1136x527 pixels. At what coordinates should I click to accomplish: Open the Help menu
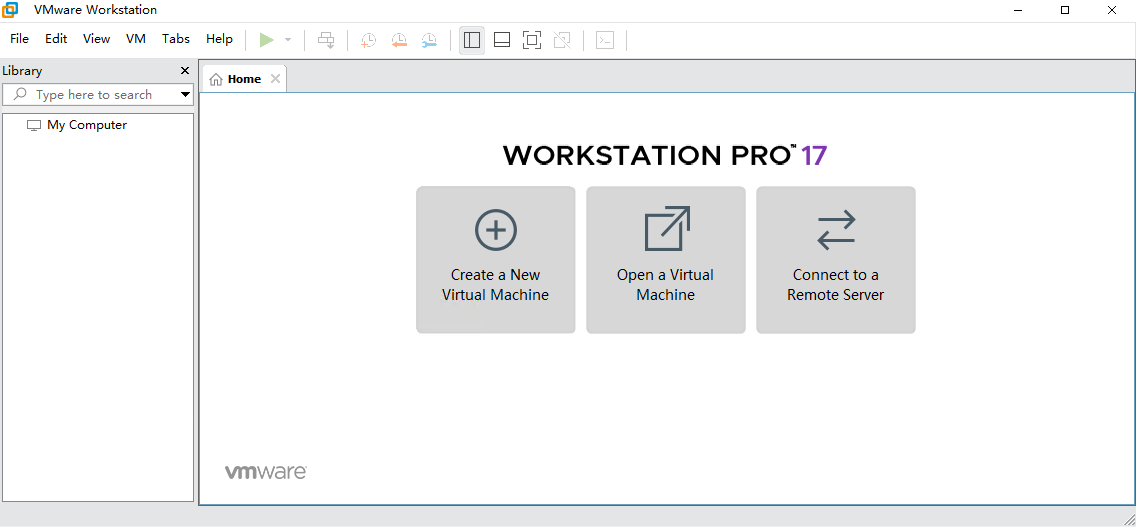click(220, 39)
